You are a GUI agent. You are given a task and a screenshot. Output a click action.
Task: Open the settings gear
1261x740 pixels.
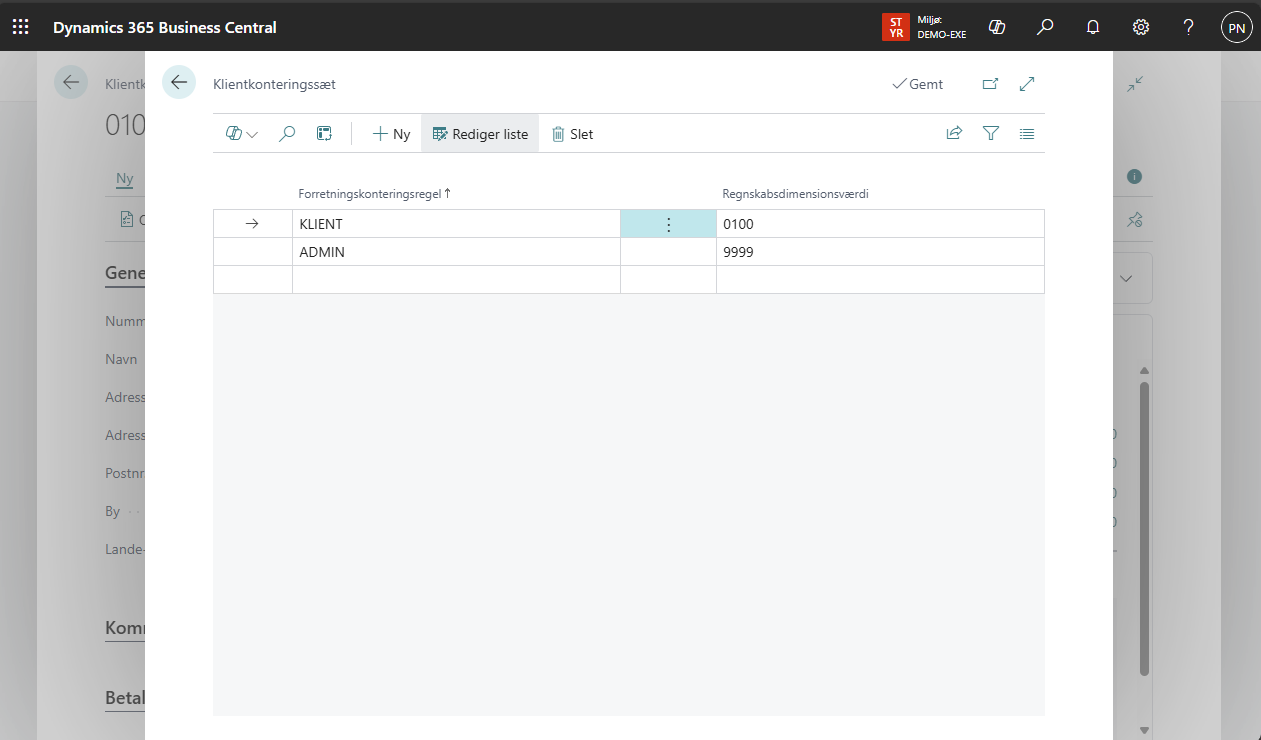click(1141, 27)
